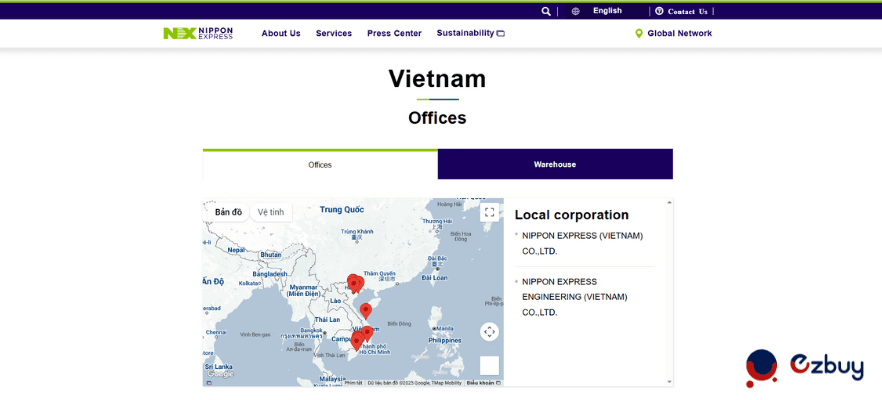Click the Myanmar (Miến Điện) map label

coord(303,290)
